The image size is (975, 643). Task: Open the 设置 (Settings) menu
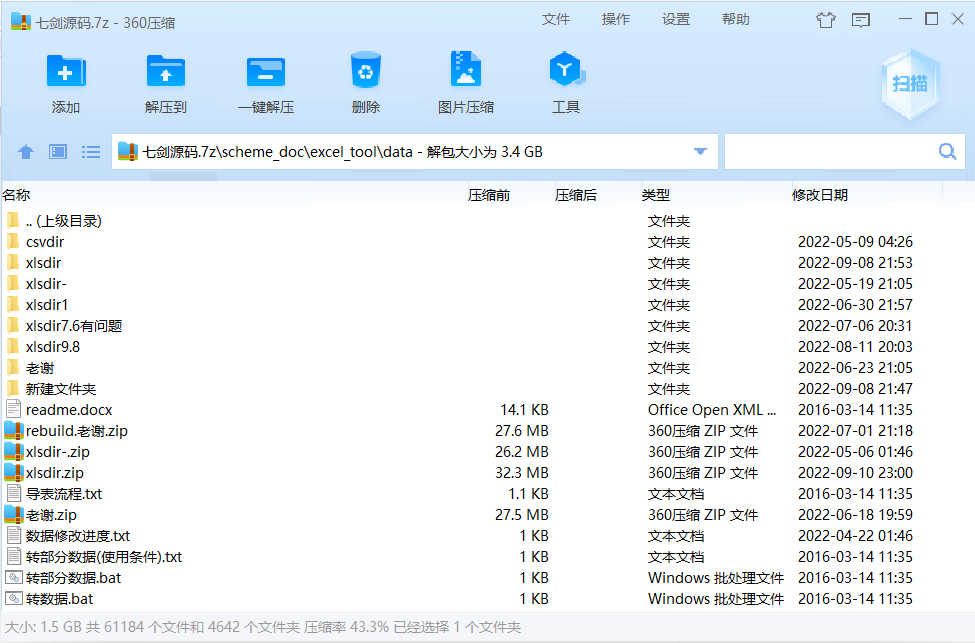click(676, 19)
